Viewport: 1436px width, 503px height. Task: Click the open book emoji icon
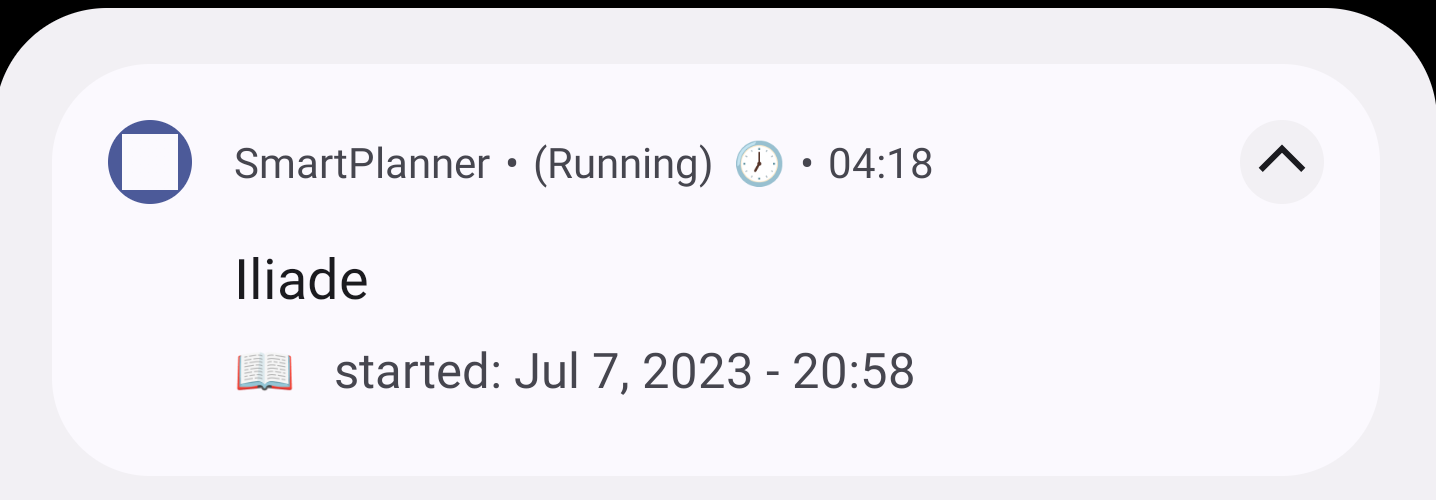tap(264, 372)
